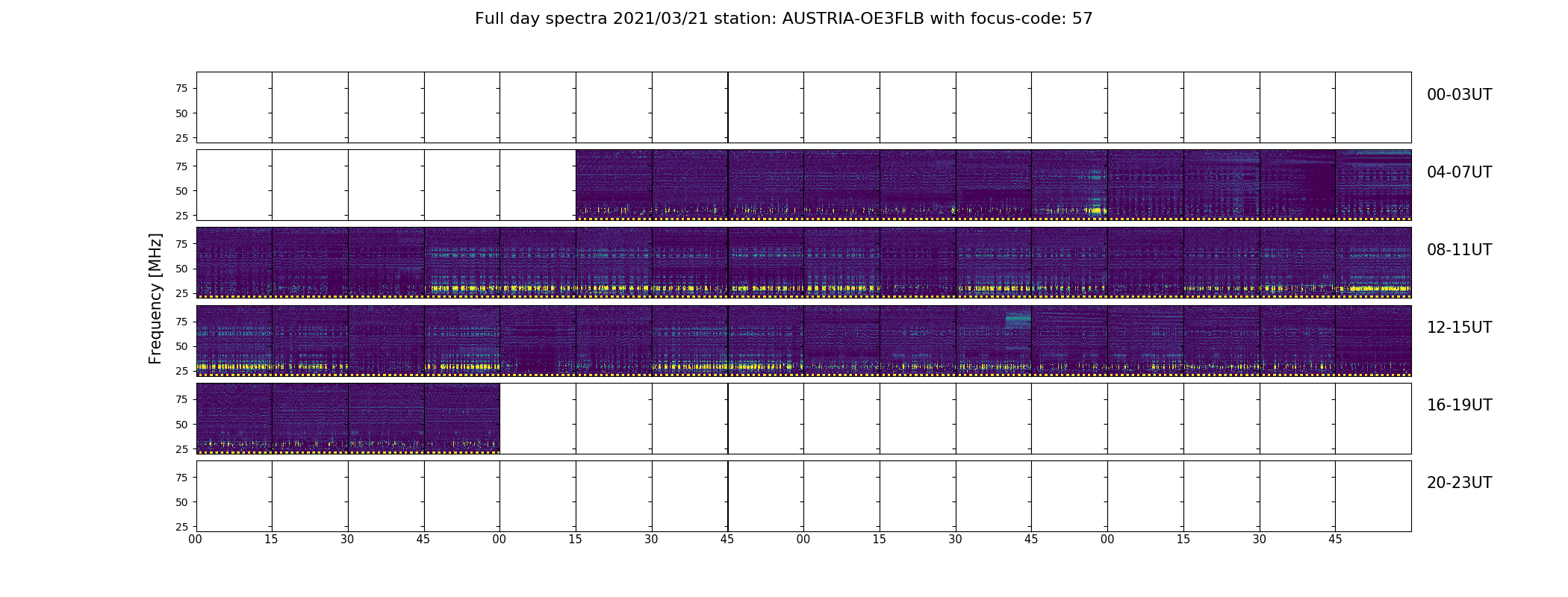Image resolution: width=1568 pixels, height=597 pixels.
Task: Click the 75 tick in the 20-23UT row
Action: coord(181,478)
